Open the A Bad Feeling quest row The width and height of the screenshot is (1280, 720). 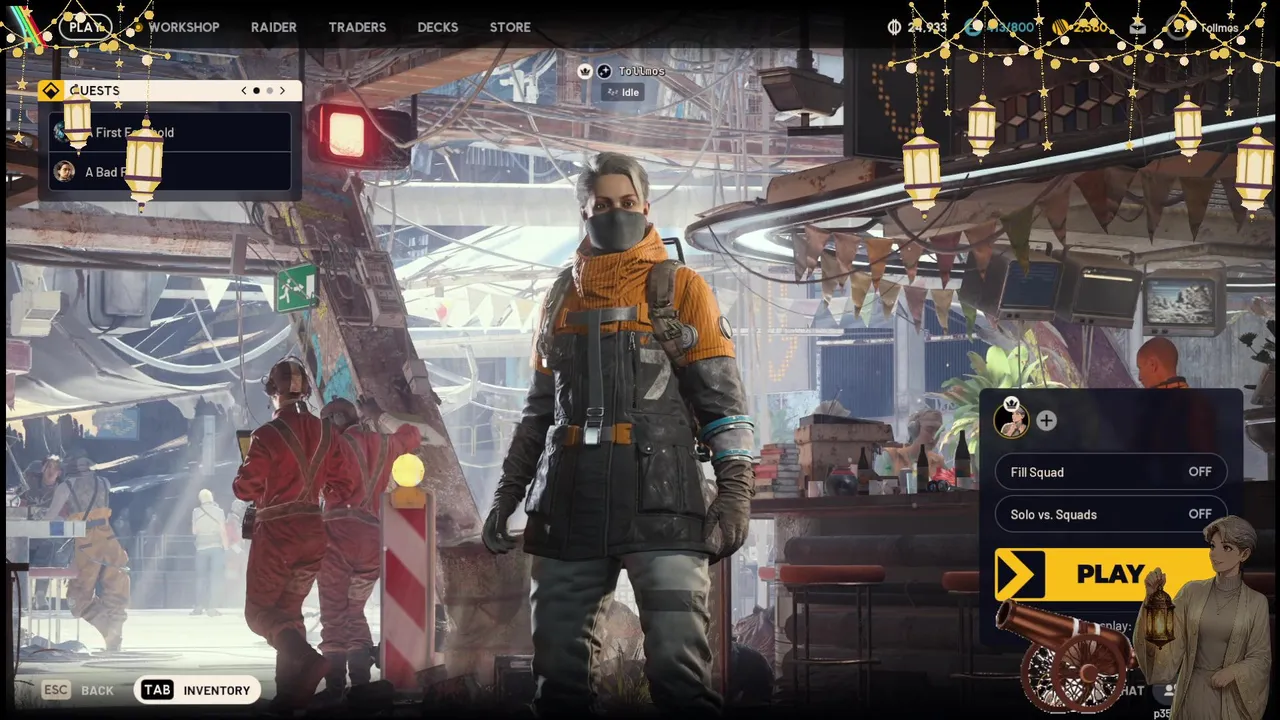[x=170, y=172]
